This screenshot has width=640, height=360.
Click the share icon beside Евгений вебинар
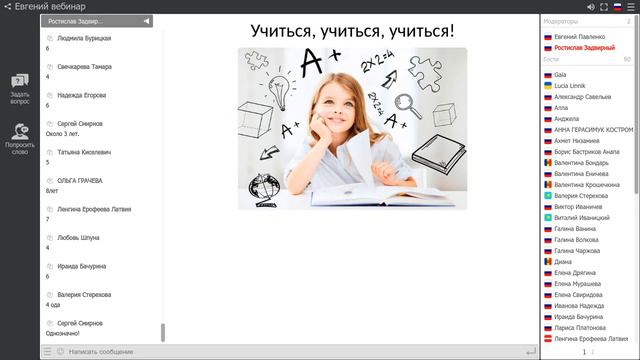(7, 7)
